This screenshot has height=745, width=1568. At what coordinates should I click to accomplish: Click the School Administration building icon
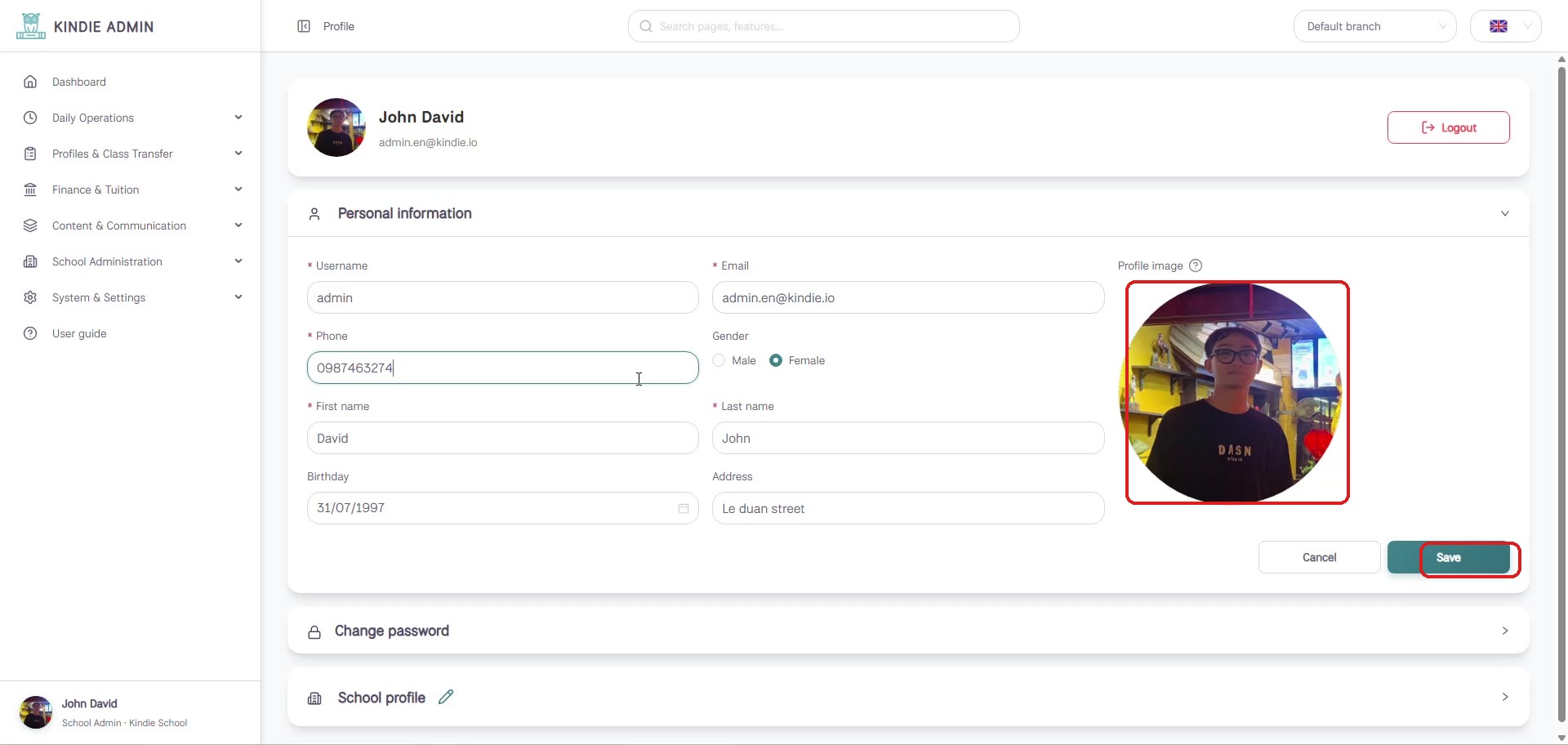pos(30,261)
